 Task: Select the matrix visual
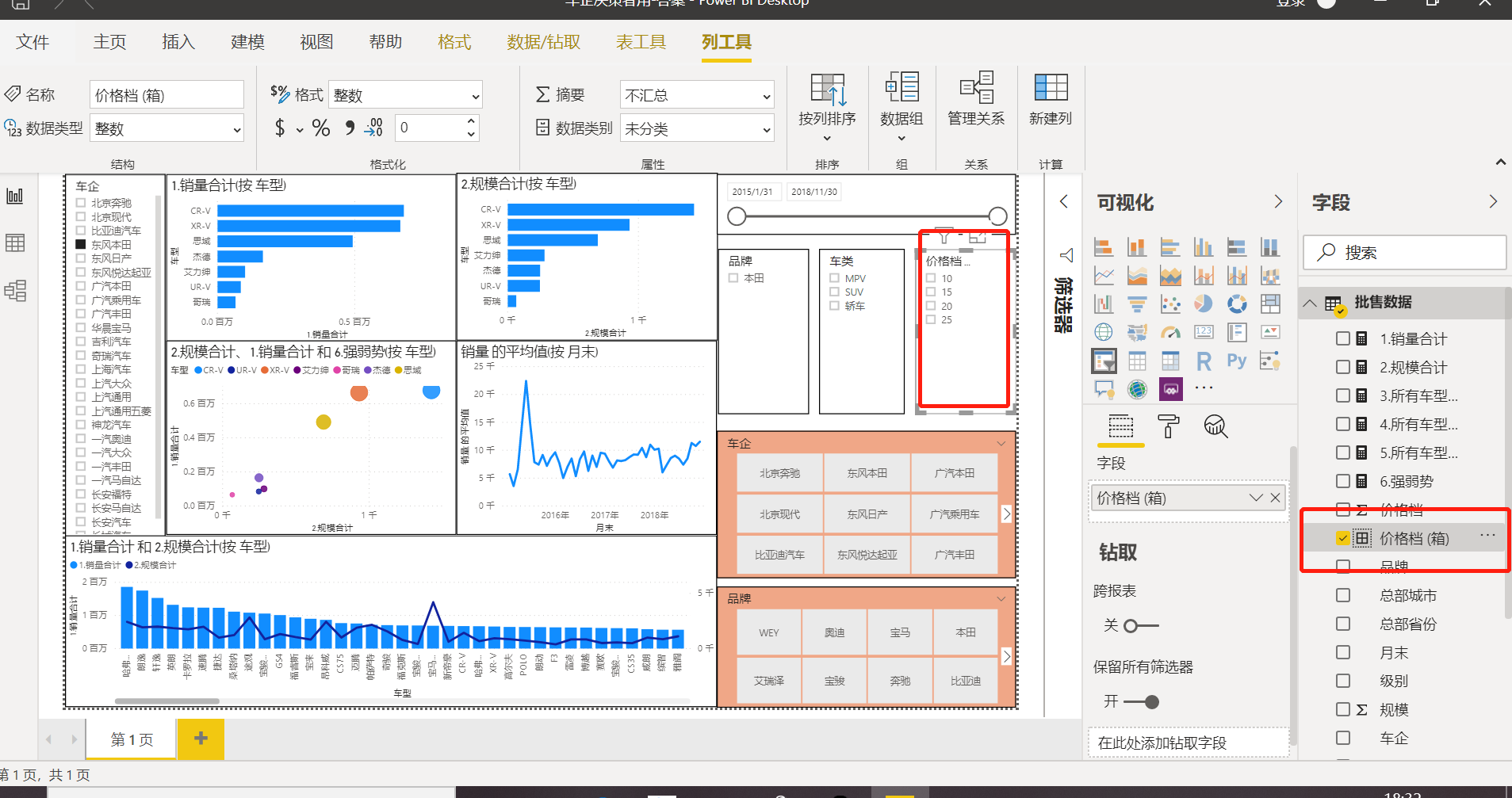click(x=1170, y=361)
